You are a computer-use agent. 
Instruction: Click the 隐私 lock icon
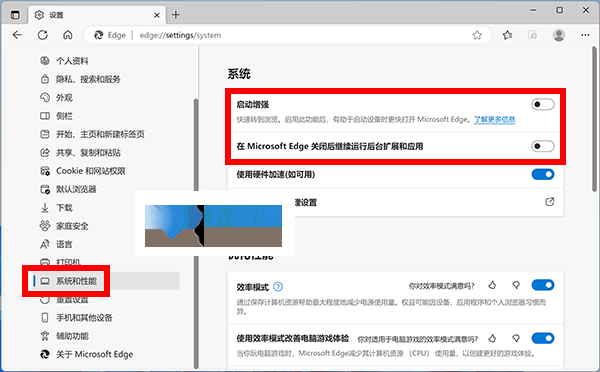pyautogui.click(x=45, y=79)
